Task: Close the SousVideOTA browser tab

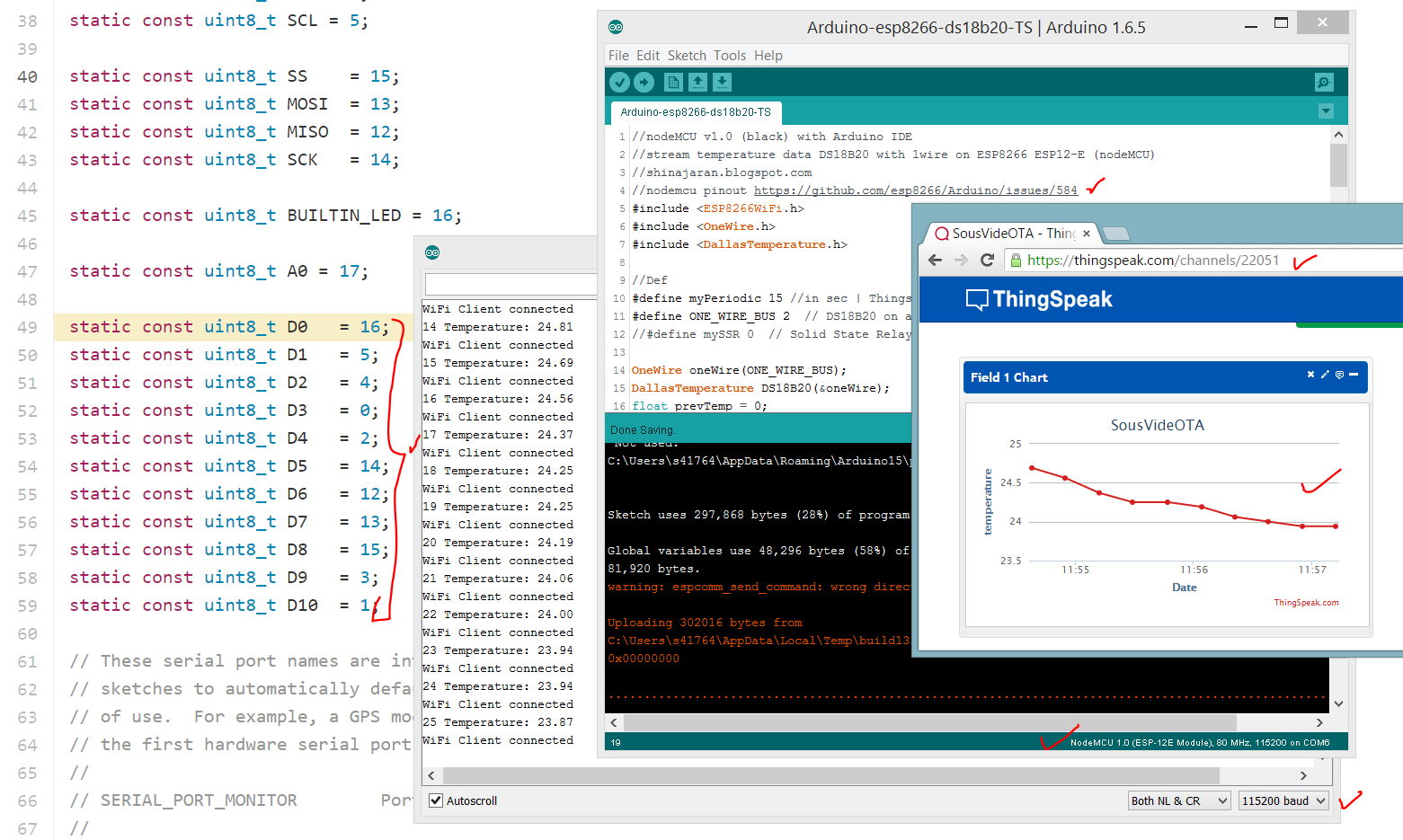Action: click(x=1086, y=234)
